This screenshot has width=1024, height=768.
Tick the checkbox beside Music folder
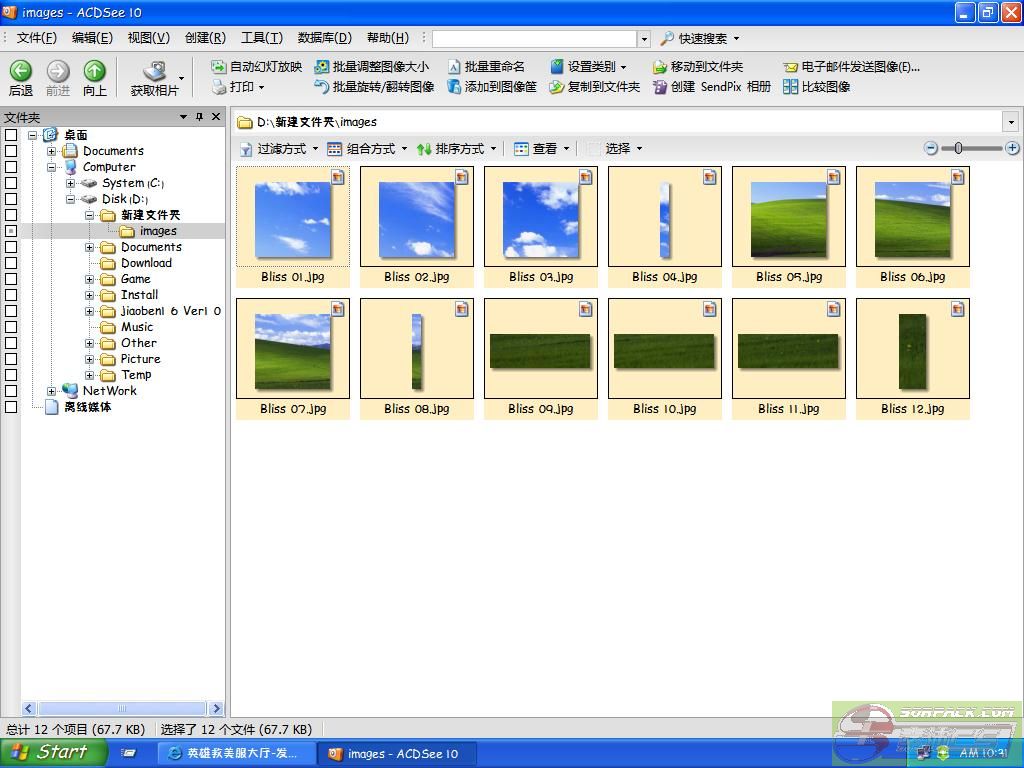coord(11,327)
